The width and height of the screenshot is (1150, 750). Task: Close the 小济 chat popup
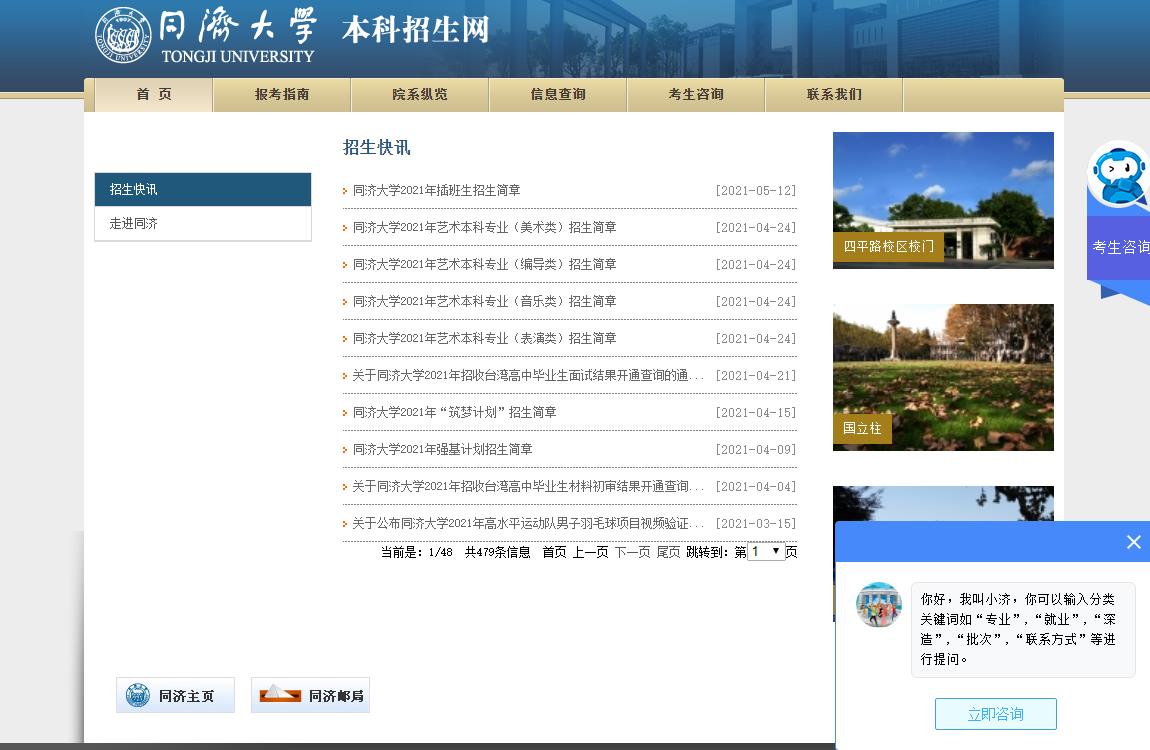point(1134,542)
